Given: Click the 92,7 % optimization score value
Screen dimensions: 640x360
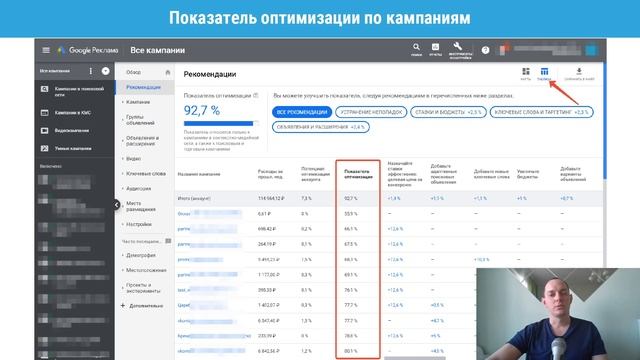Looking at the screenshot, I should pyautogui.click(x=202, y=110).
